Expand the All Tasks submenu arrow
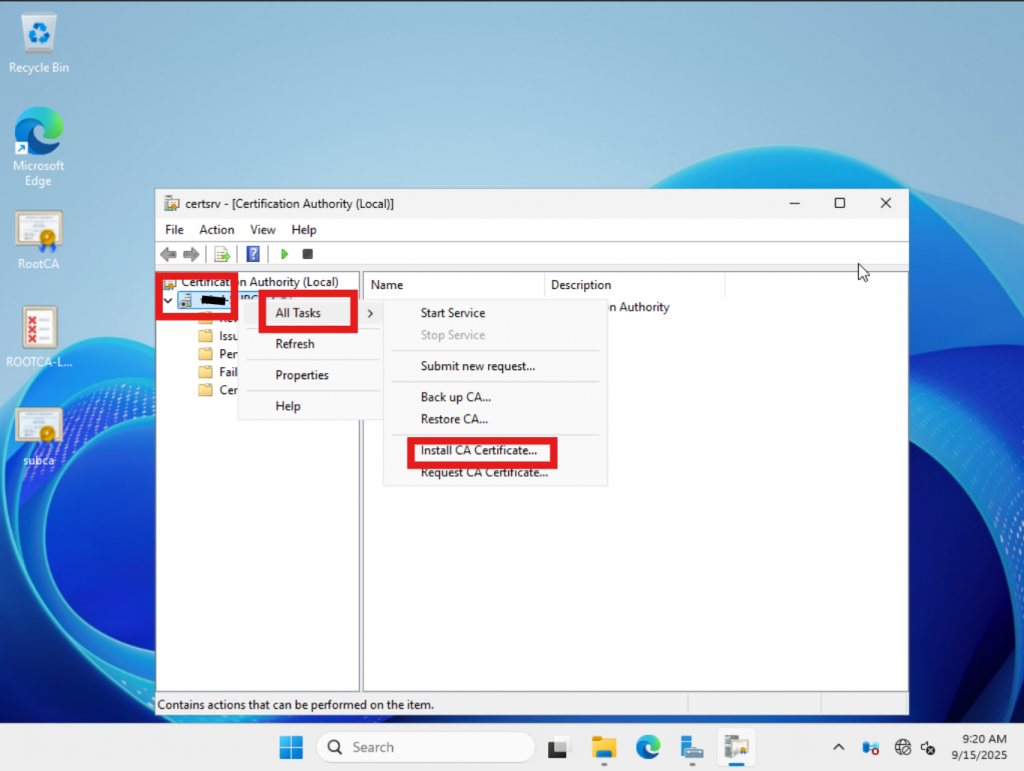This screenshot has height=771, width=1024. (x=371, y=313)
